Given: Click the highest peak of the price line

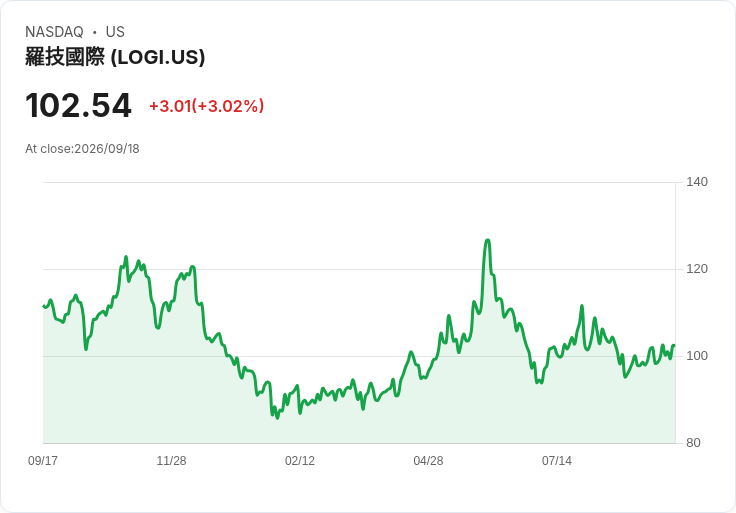Looking at the screenshot, I should 487,241.
